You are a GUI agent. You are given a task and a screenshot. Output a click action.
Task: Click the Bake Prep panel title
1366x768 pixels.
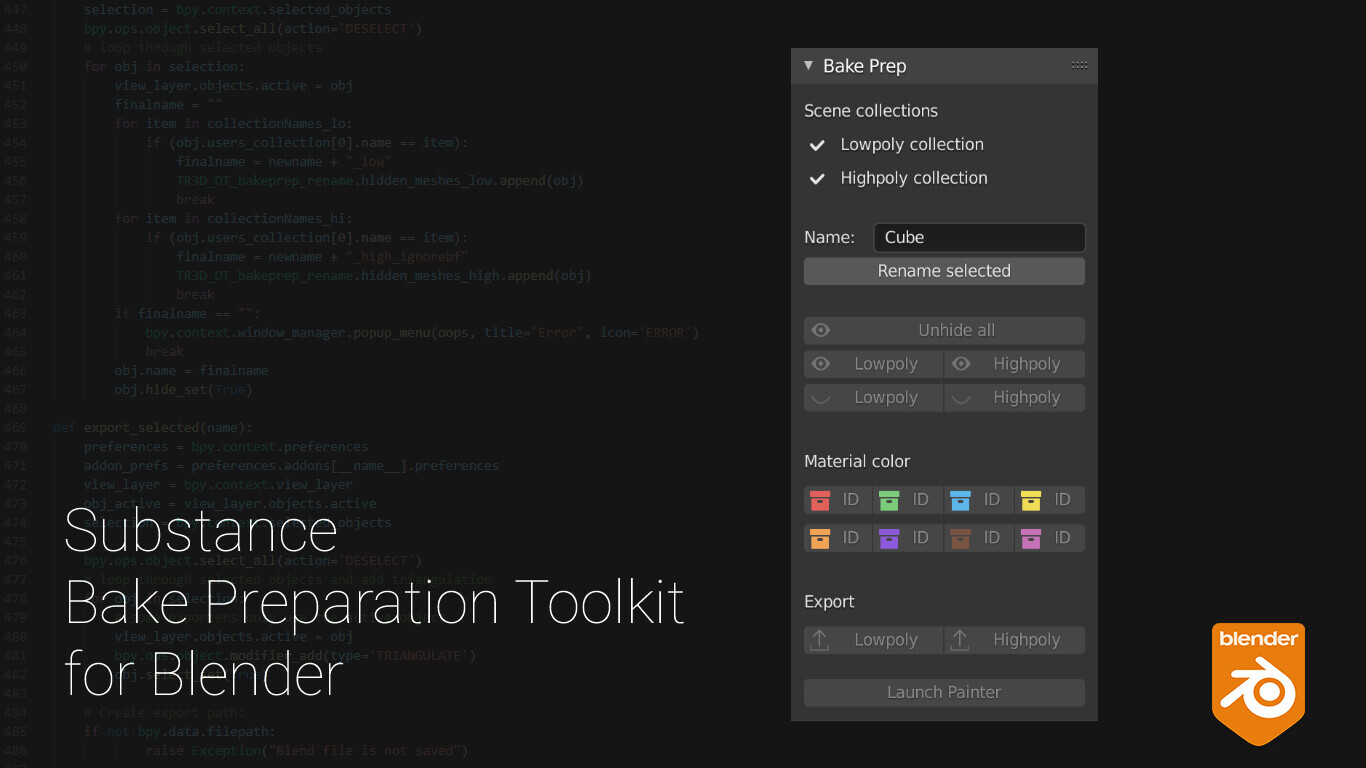click(x=864, y=66)
